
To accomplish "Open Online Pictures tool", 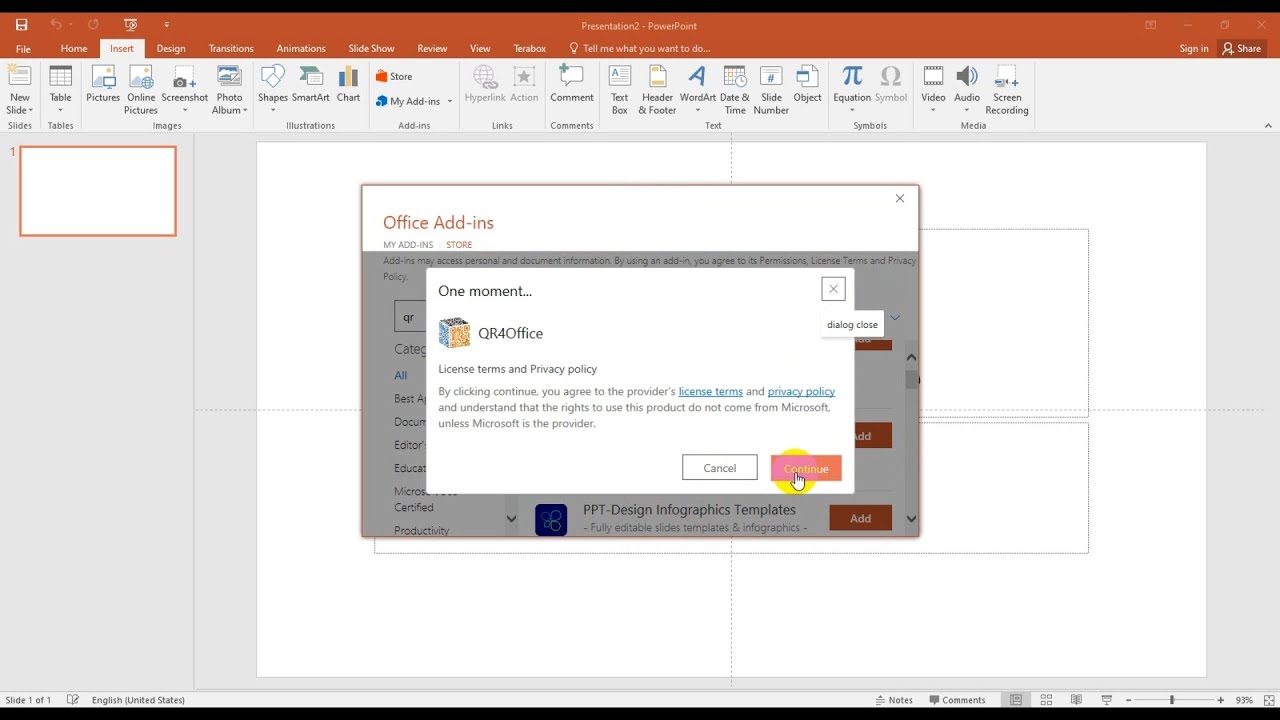I will [x=141, y=89].
